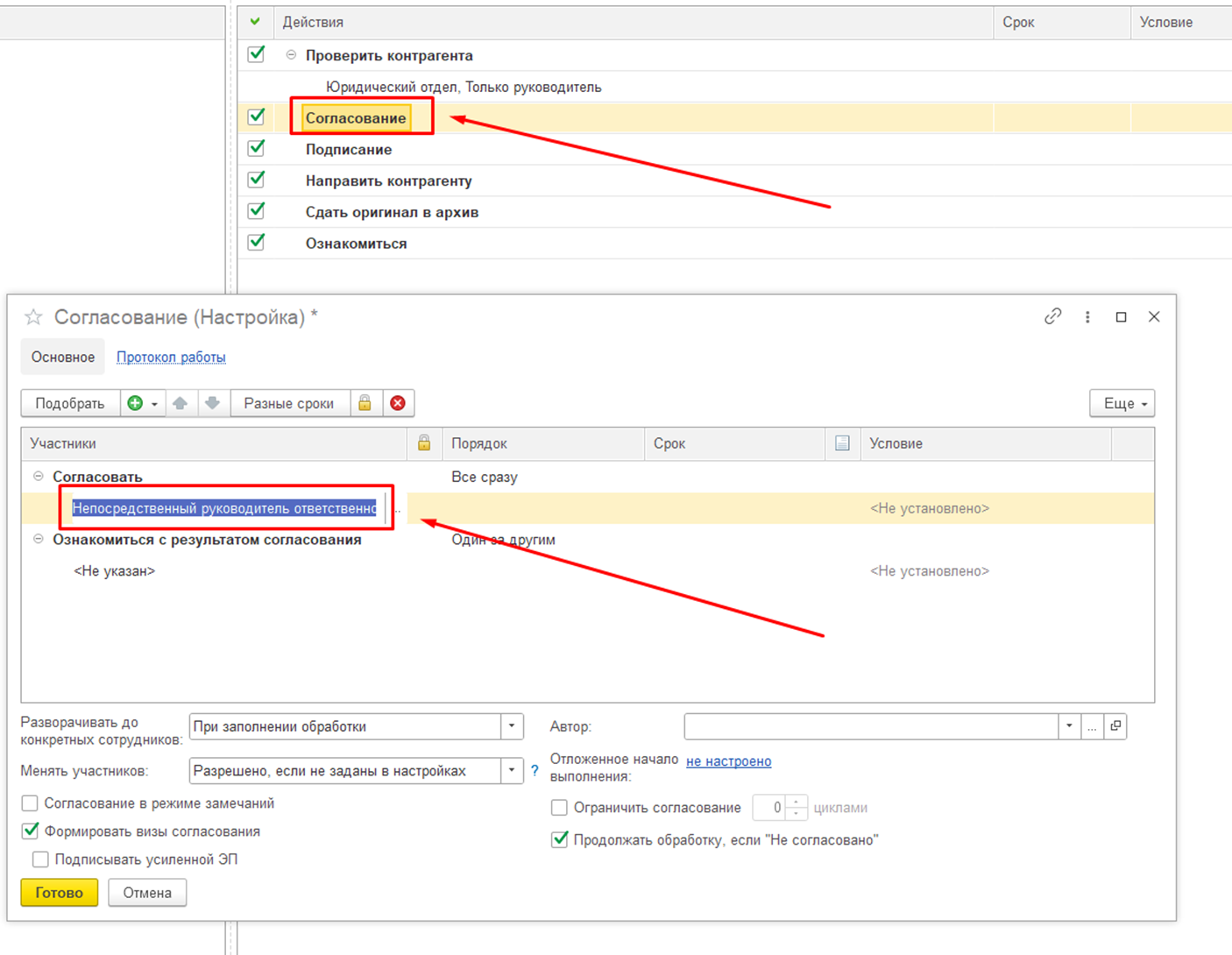Open the Автор field's open-form icon
The width and height of the screenshot is (1232, 955).
click(x=1115, y=726)
